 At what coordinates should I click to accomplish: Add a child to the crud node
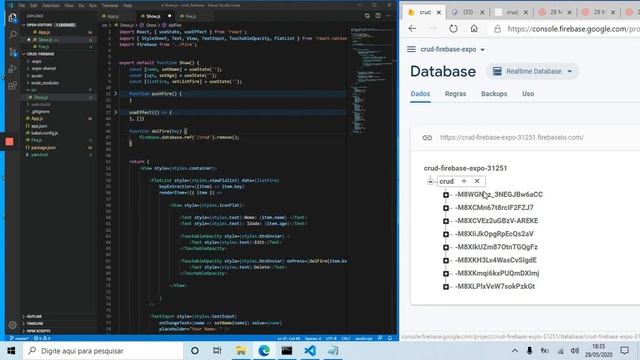pyautogui.click(x=464, y=181)
